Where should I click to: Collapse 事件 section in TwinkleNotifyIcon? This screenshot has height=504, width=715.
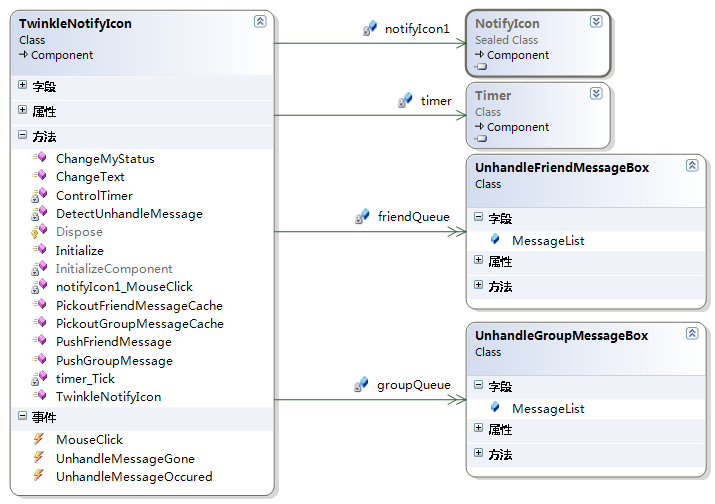23,416
